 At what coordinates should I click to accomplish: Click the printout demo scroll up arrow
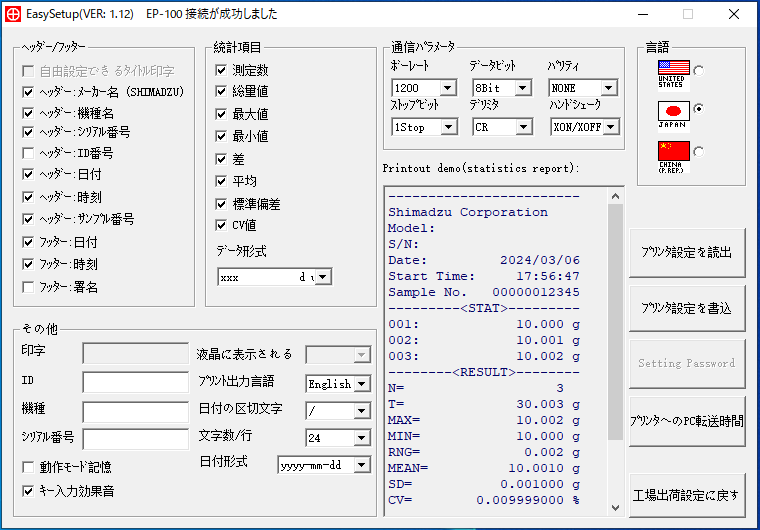pyautogui.click(x=616, y=196)
